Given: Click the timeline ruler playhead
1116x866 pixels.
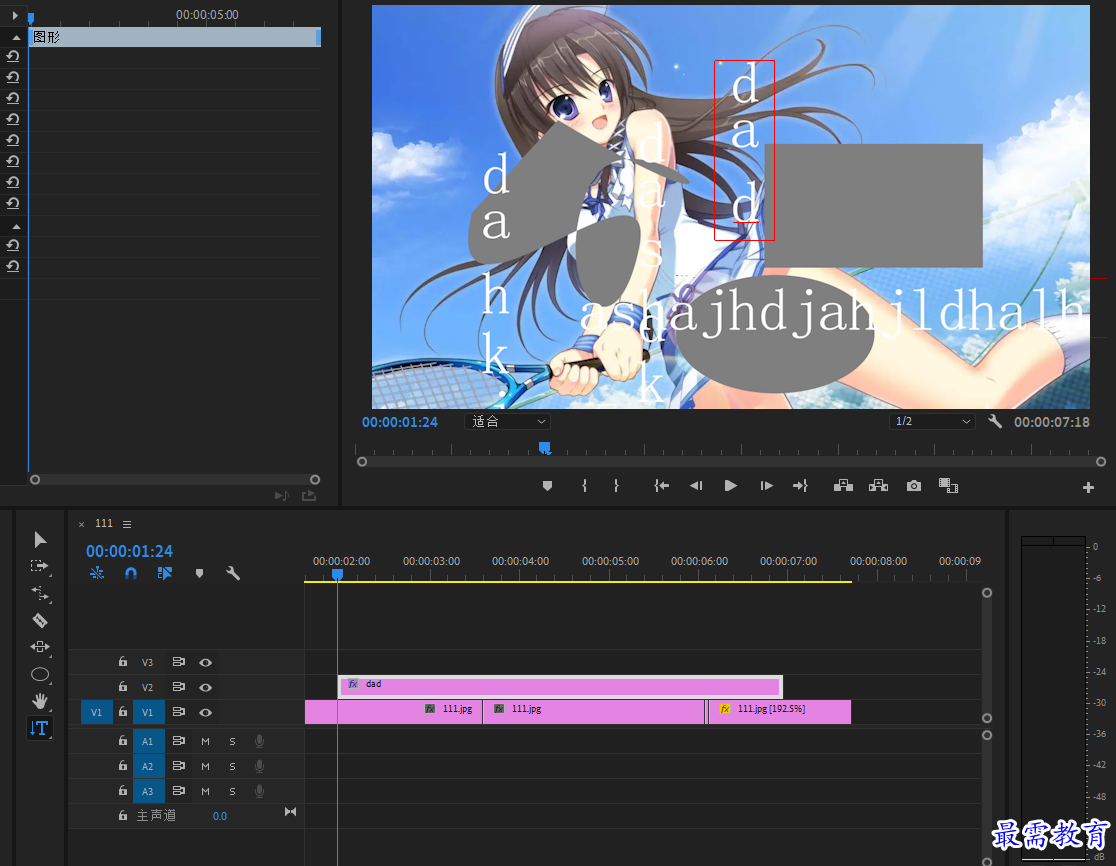Looking at the screenshot, I should coord(337,574).
